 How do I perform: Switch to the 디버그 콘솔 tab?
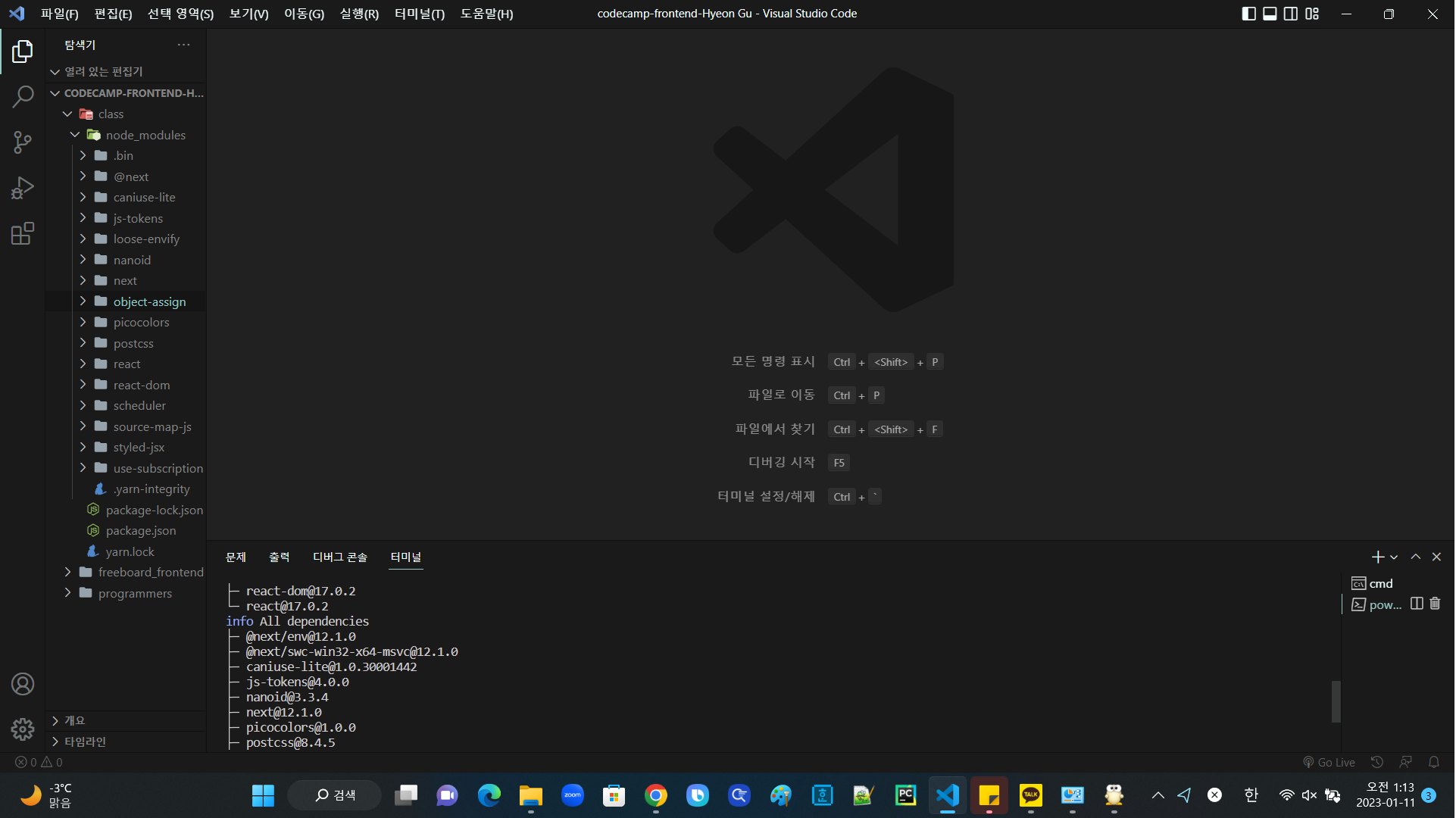click(x=340, y=557)
